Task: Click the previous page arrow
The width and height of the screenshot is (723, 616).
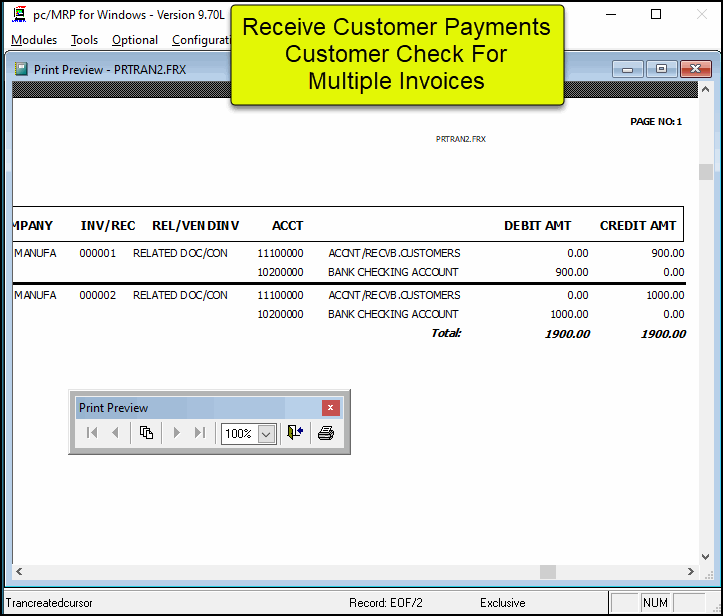Action: tap(115, 433)
